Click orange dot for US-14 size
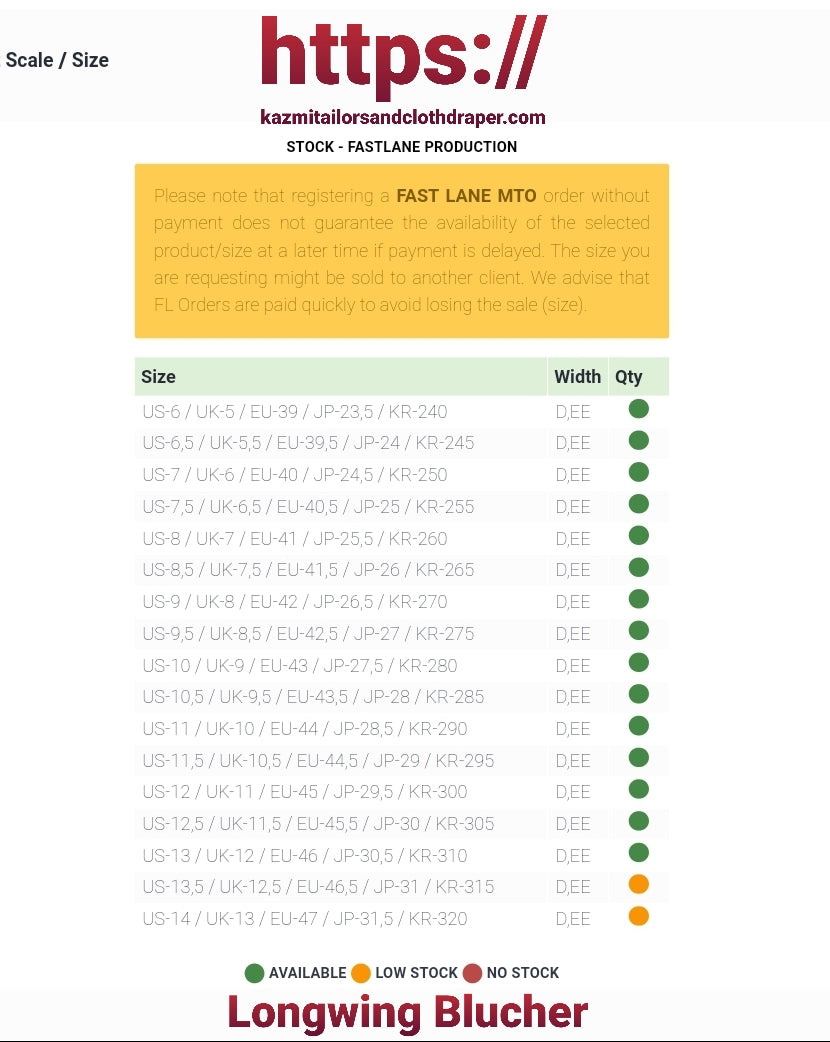The width and height of the screenshot is (830, 1042). coord(638,917)
